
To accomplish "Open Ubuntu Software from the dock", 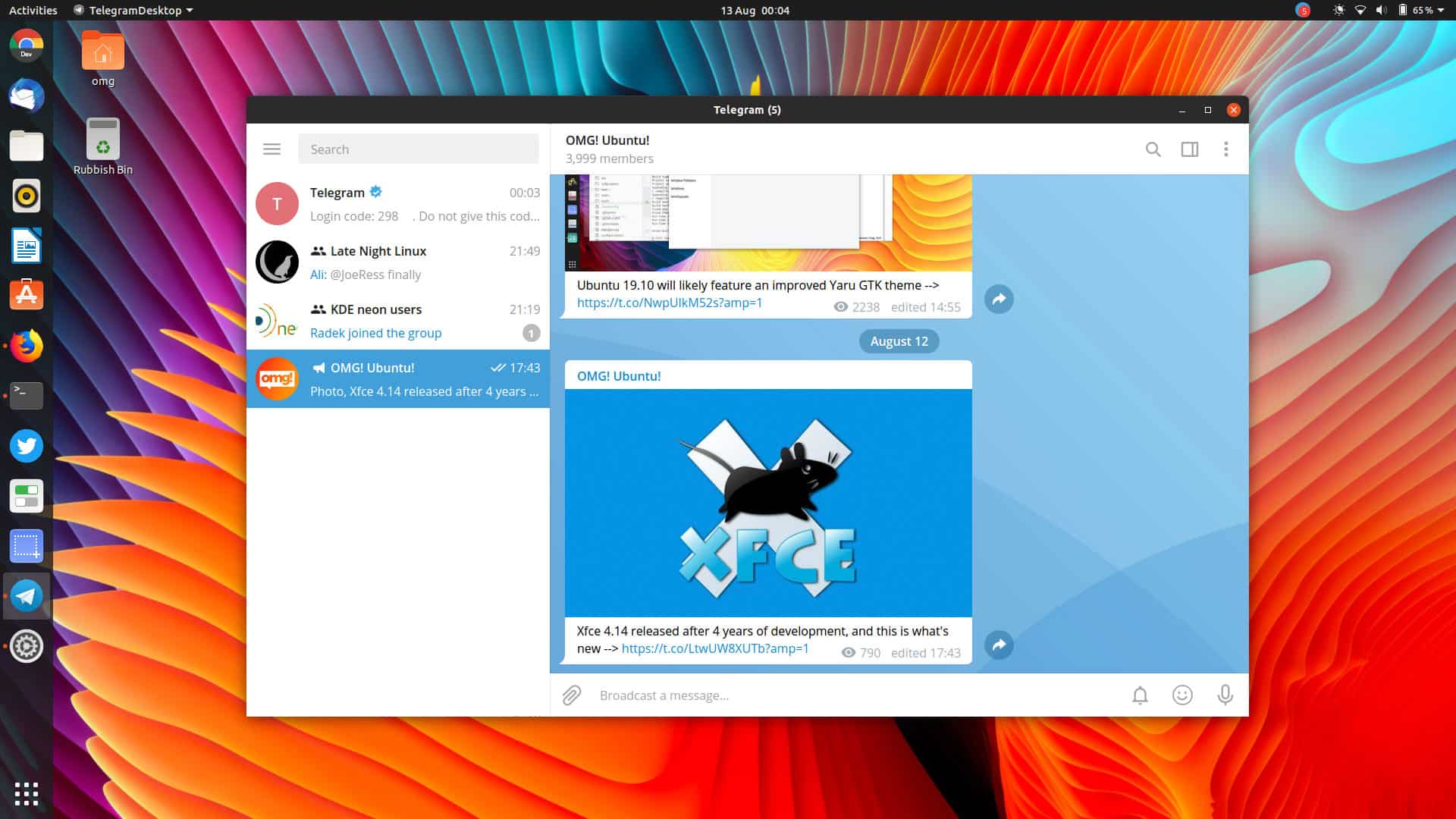I will [x=27, y=296].
